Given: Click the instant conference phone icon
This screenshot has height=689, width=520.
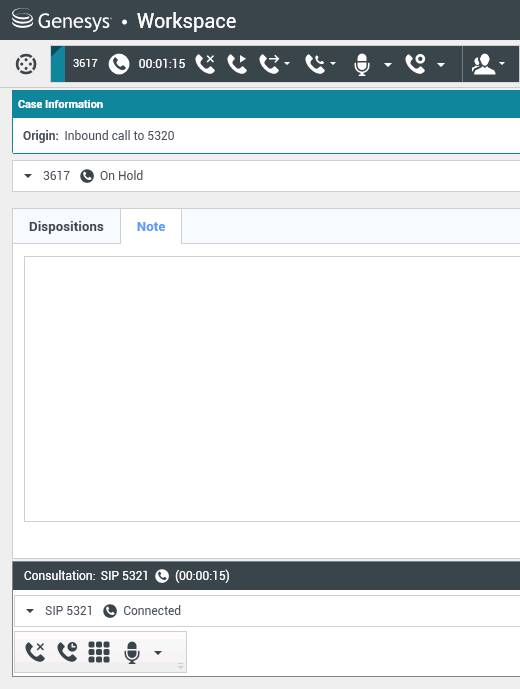Looking at the screenshot, I should point(316,64).
